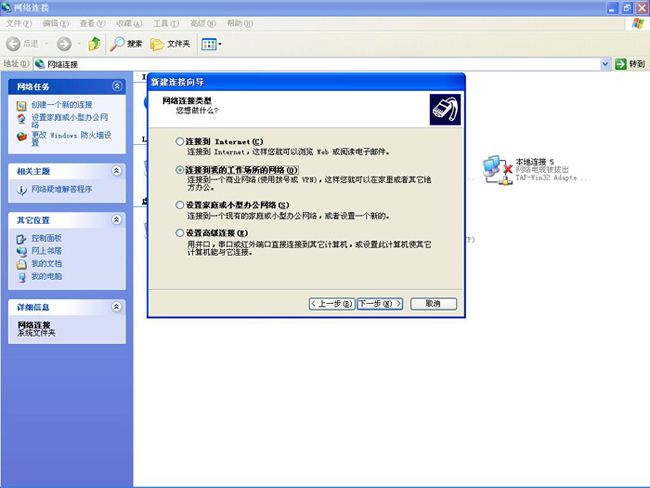Select the 连接到 Internet radio button
The image size is (650, 488).
180,142
